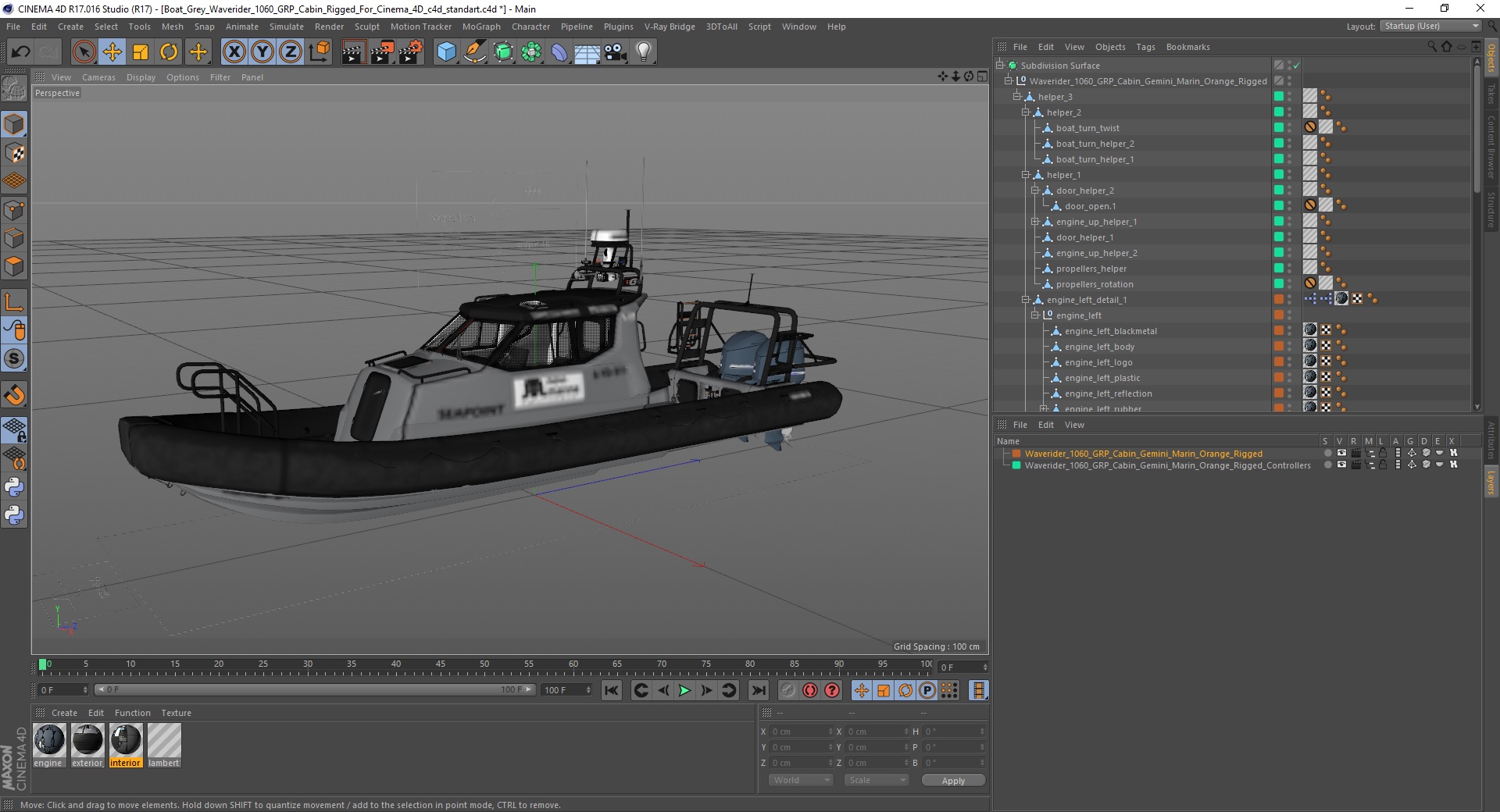The height and width of the screenshot is (812, 1500).
Task: Toggle view visibility of Rigged_Controllers layer
Action: point(1341,465)
